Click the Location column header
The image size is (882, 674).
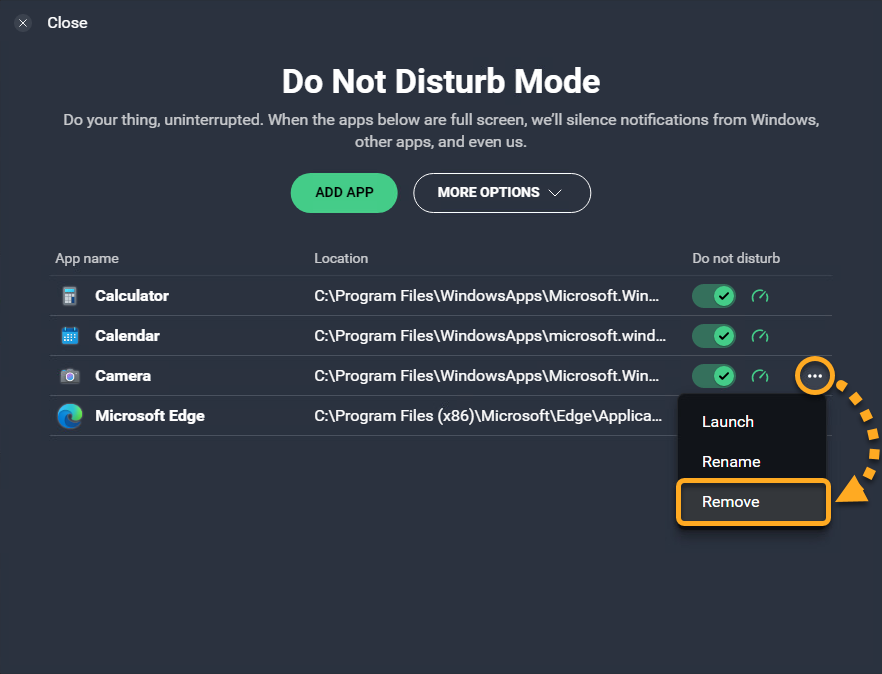[341, 258]
